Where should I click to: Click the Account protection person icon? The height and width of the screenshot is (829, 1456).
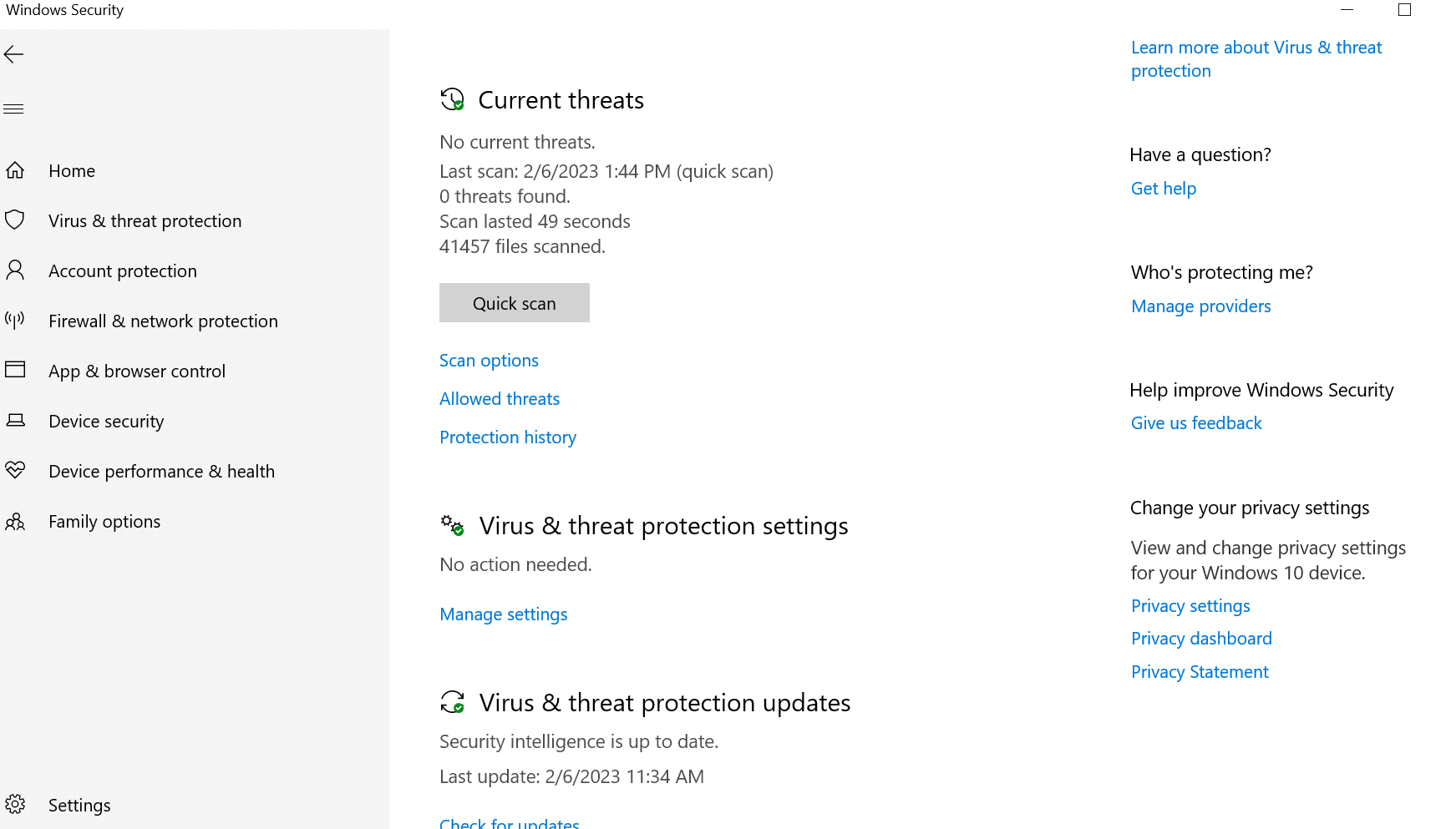15,270
